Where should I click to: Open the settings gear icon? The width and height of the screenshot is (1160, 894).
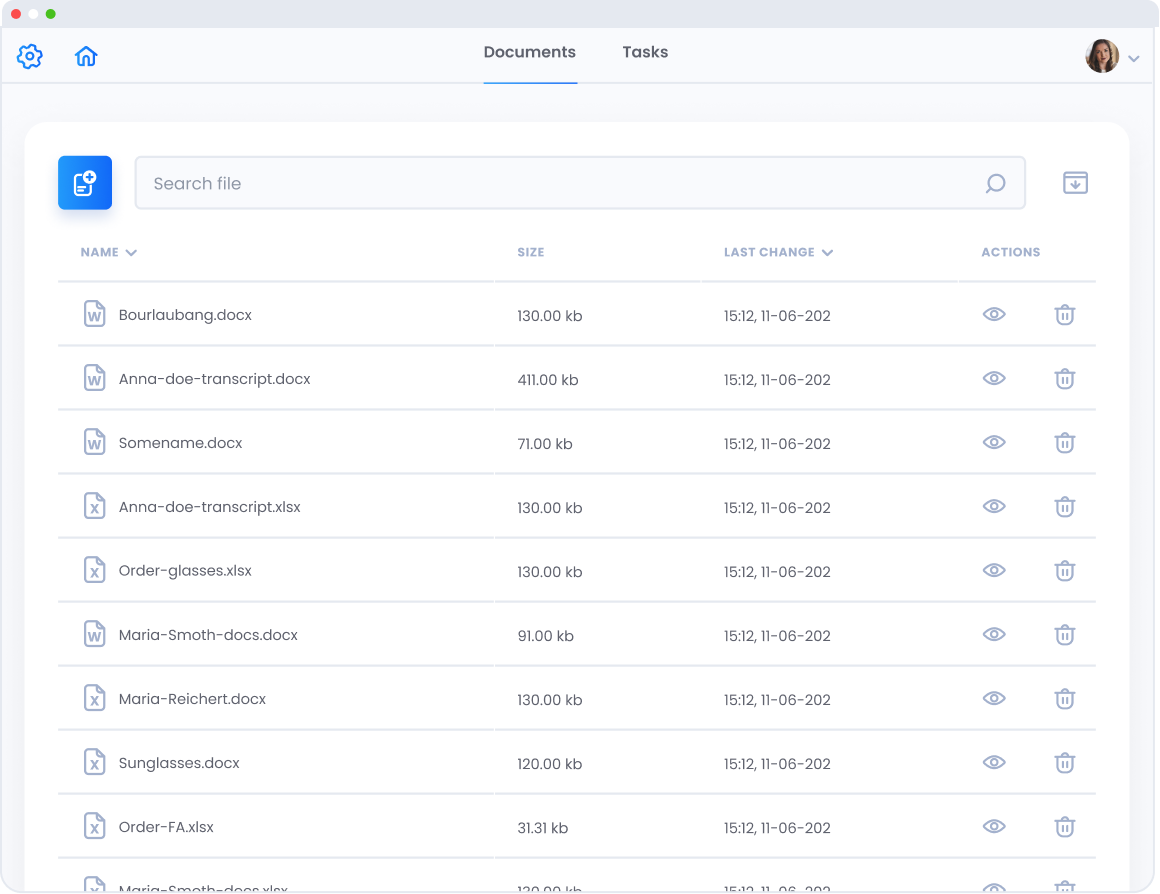tap(30, 57)
